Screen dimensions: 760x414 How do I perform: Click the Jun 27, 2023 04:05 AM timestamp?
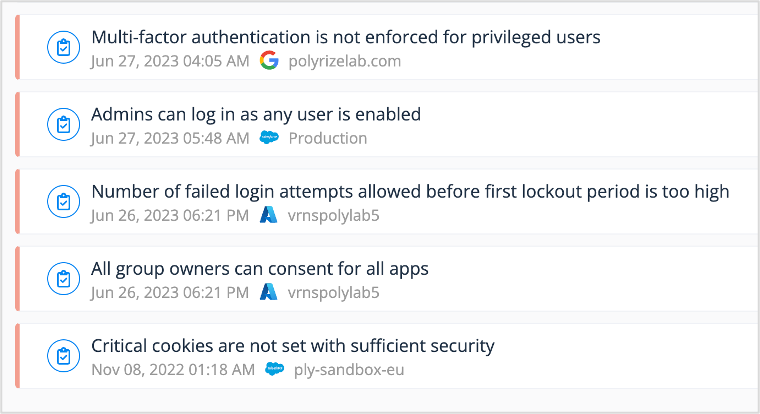click(x=170, y=61)
